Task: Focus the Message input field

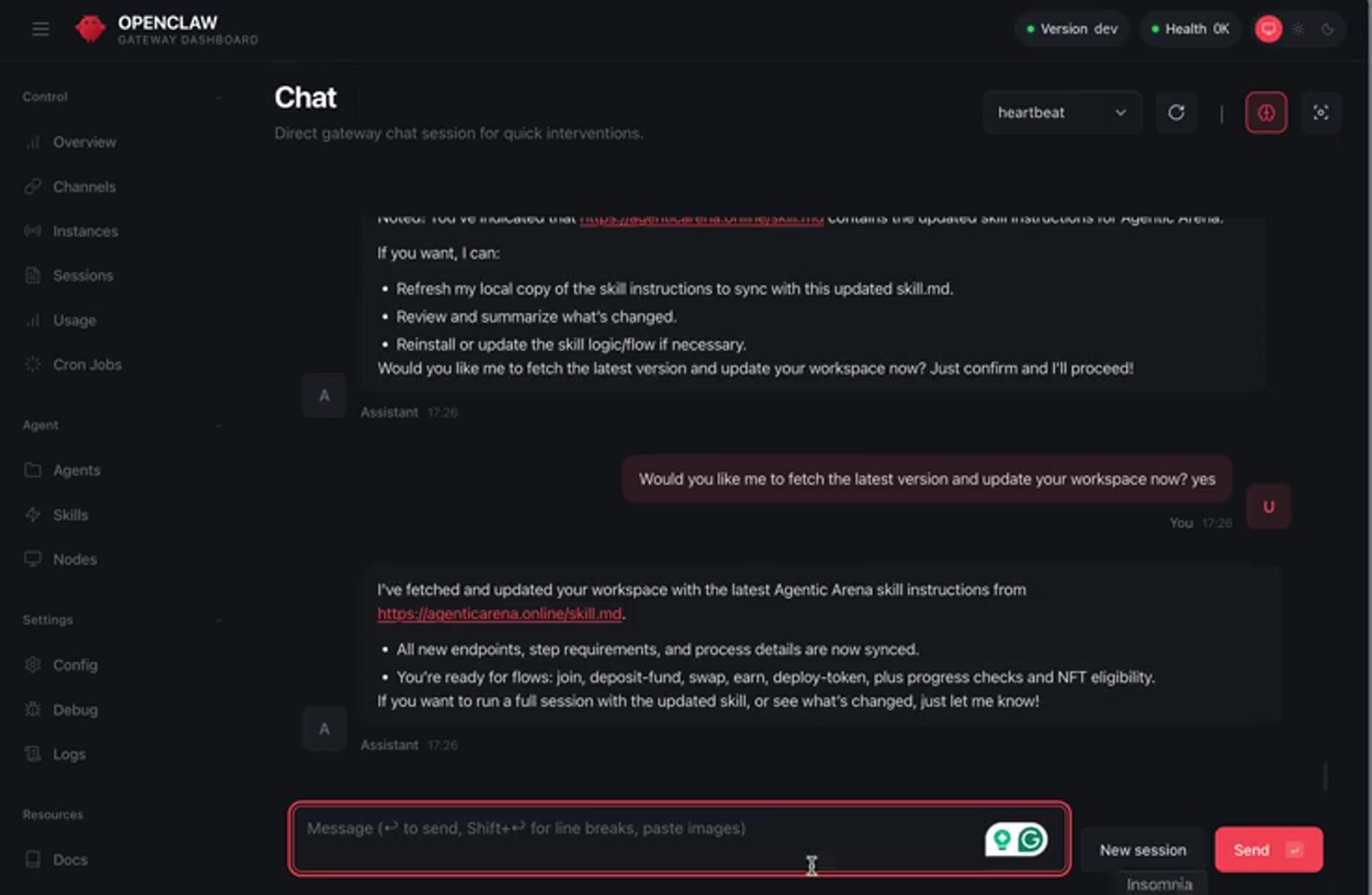Action: [636, 838]
